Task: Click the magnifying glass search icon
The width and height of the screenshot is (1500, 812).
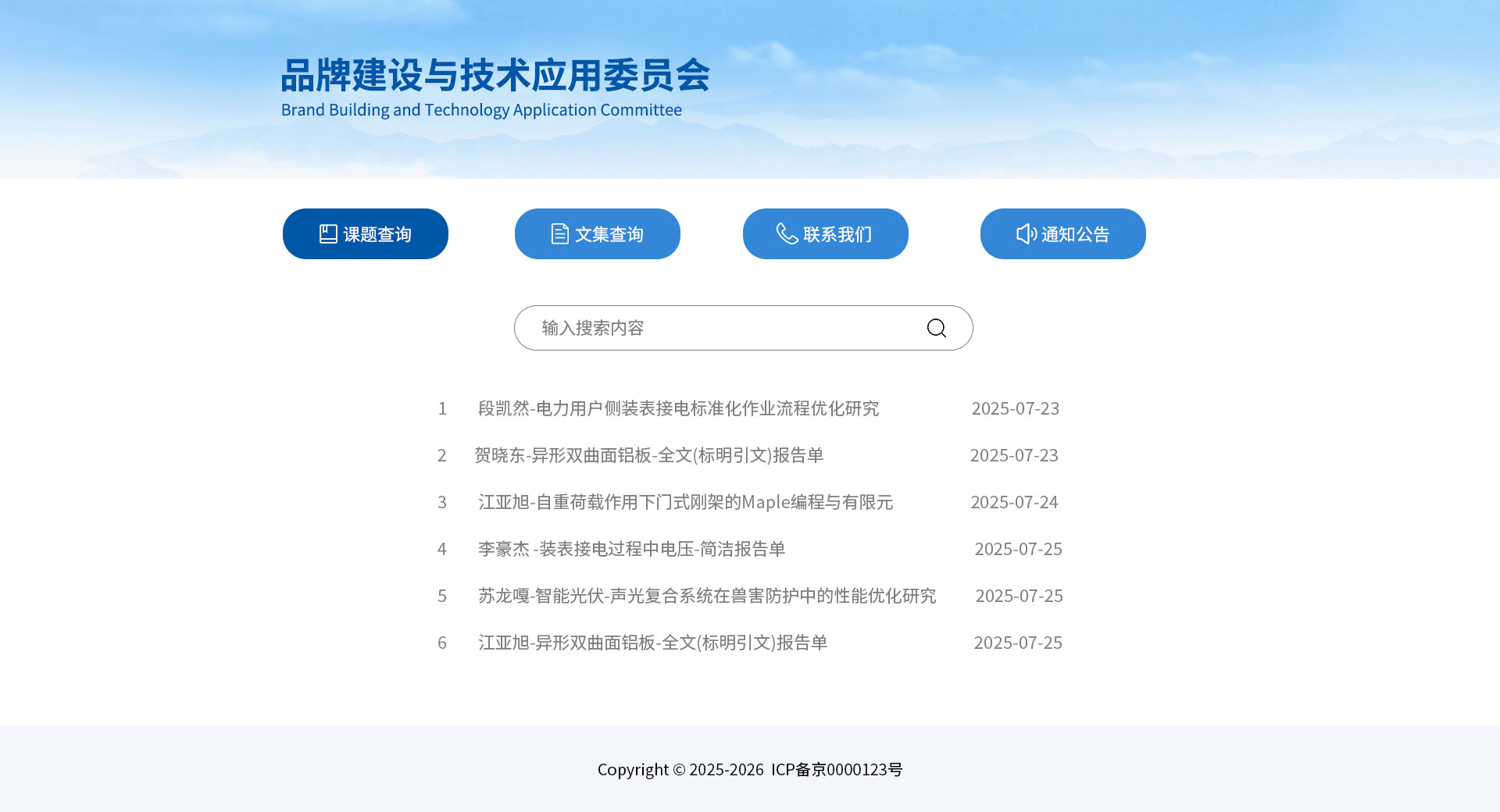Action: [935, 328]
